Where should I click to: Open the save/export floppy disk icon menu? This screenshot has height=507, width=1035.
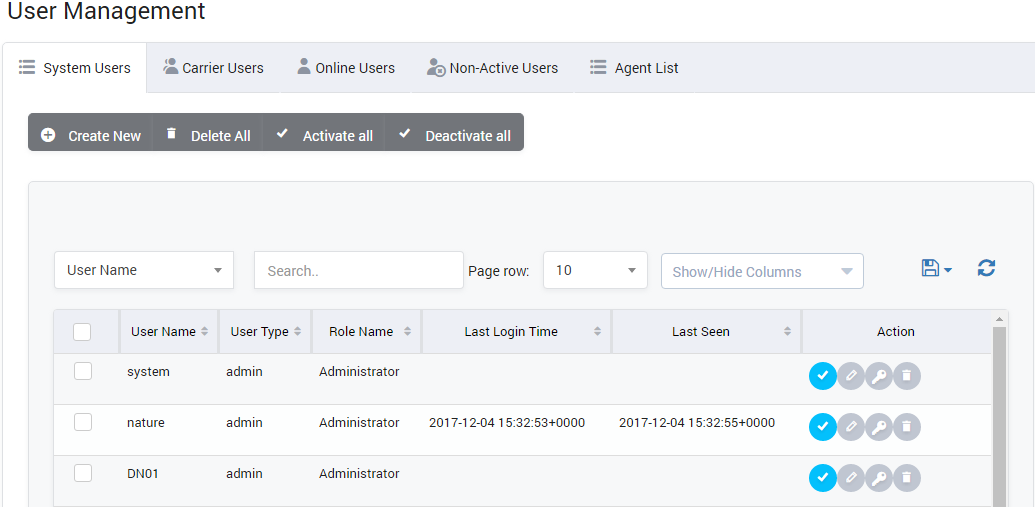pyautogui.click(x=935, y=268)
